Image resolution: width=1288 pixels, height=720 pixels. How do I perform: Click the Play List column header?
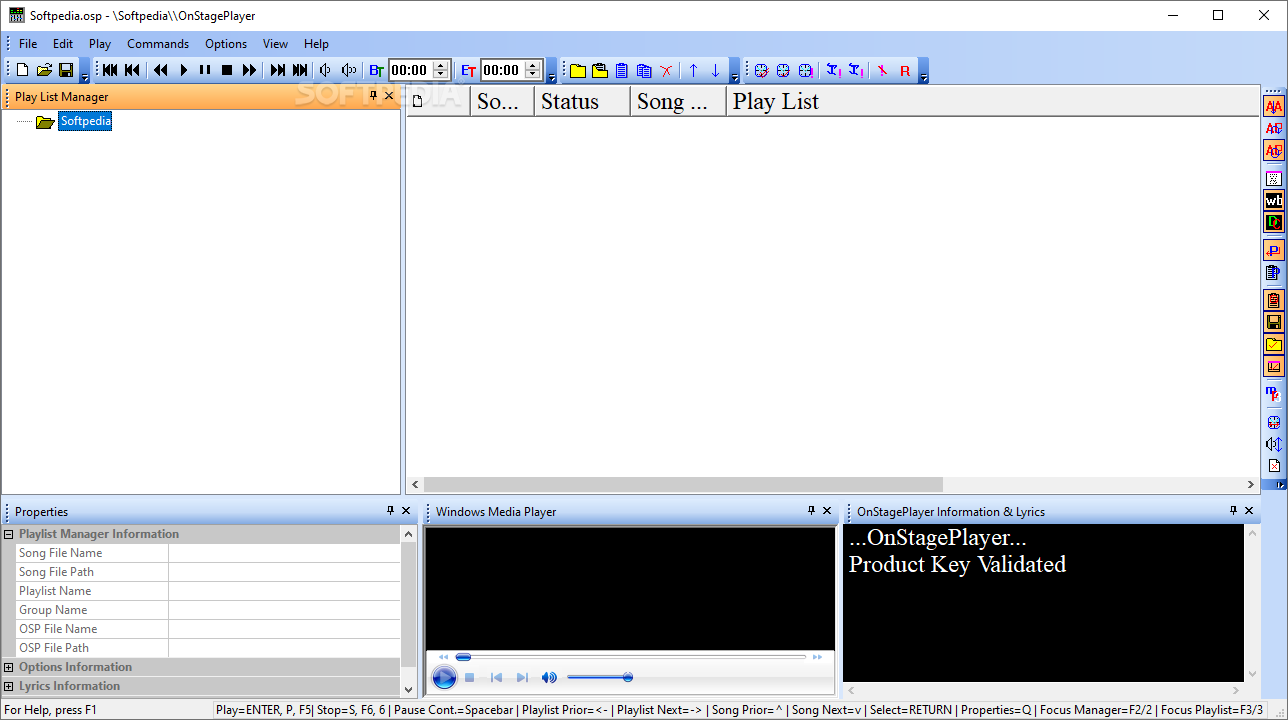pyautogui.click(x=992, y=101)
